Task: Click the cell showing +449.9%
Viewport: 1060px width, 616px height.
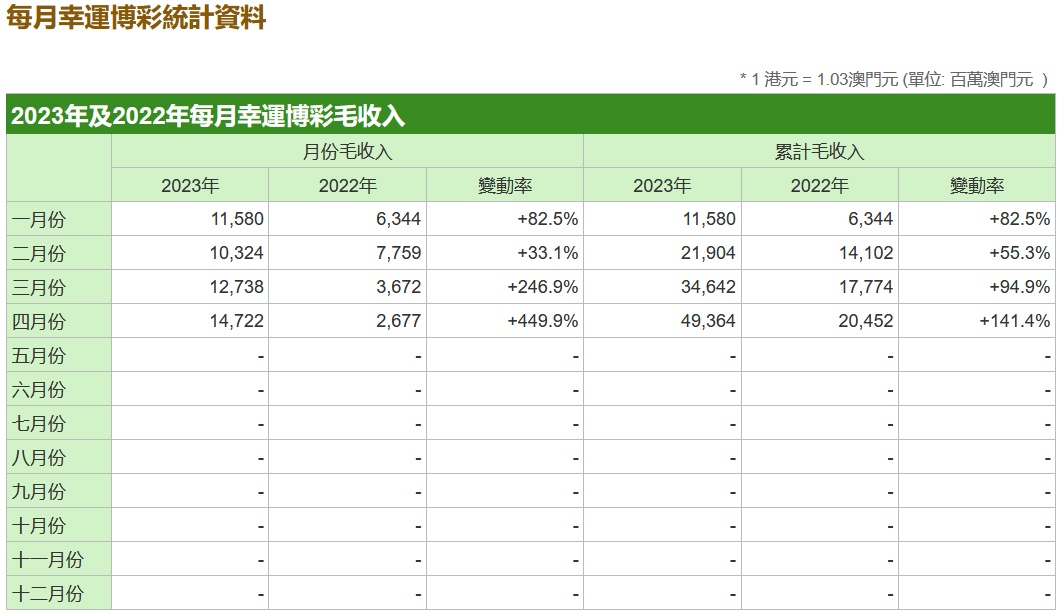Action: (543, 321)
